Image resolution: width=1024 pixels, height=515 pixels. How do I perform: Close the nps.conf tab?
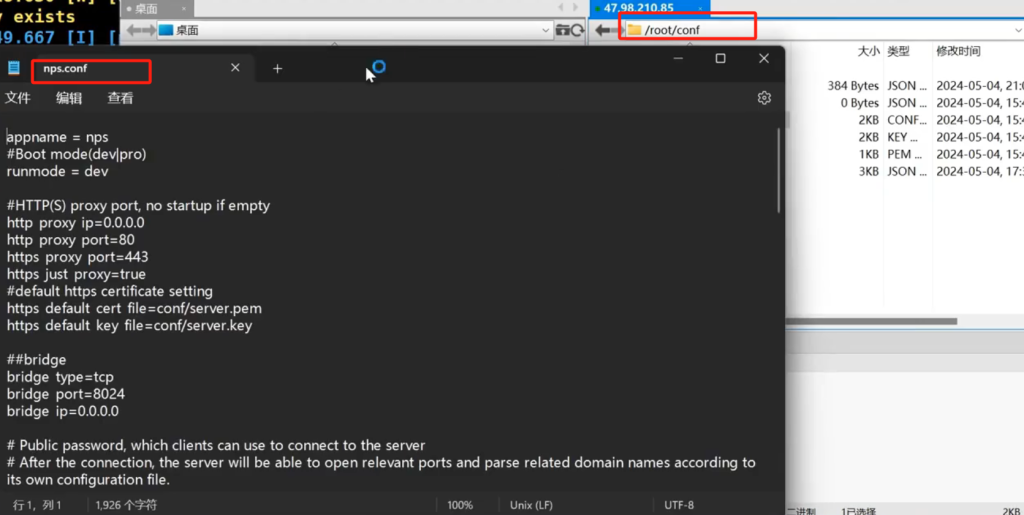(x=235, y=68)
